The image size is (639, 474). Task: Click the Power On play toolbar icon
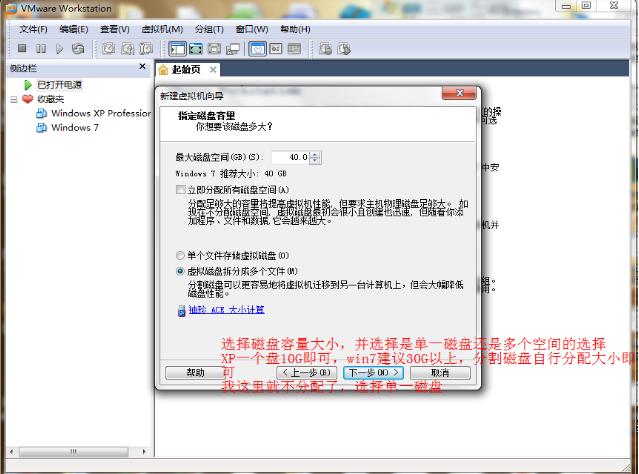(x=59, y=49)
